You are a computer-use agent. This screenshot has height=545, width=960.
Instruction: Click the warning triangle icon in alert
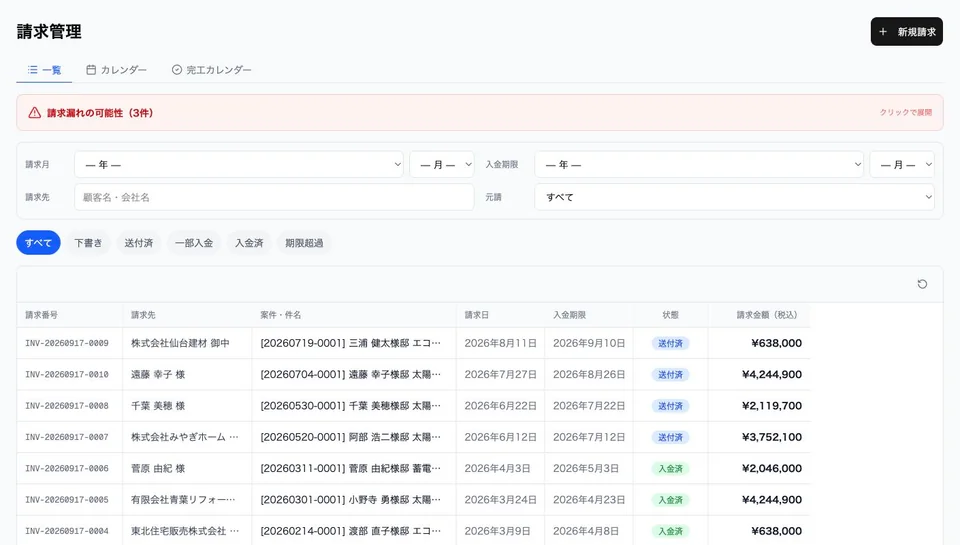tap(34, 113)
